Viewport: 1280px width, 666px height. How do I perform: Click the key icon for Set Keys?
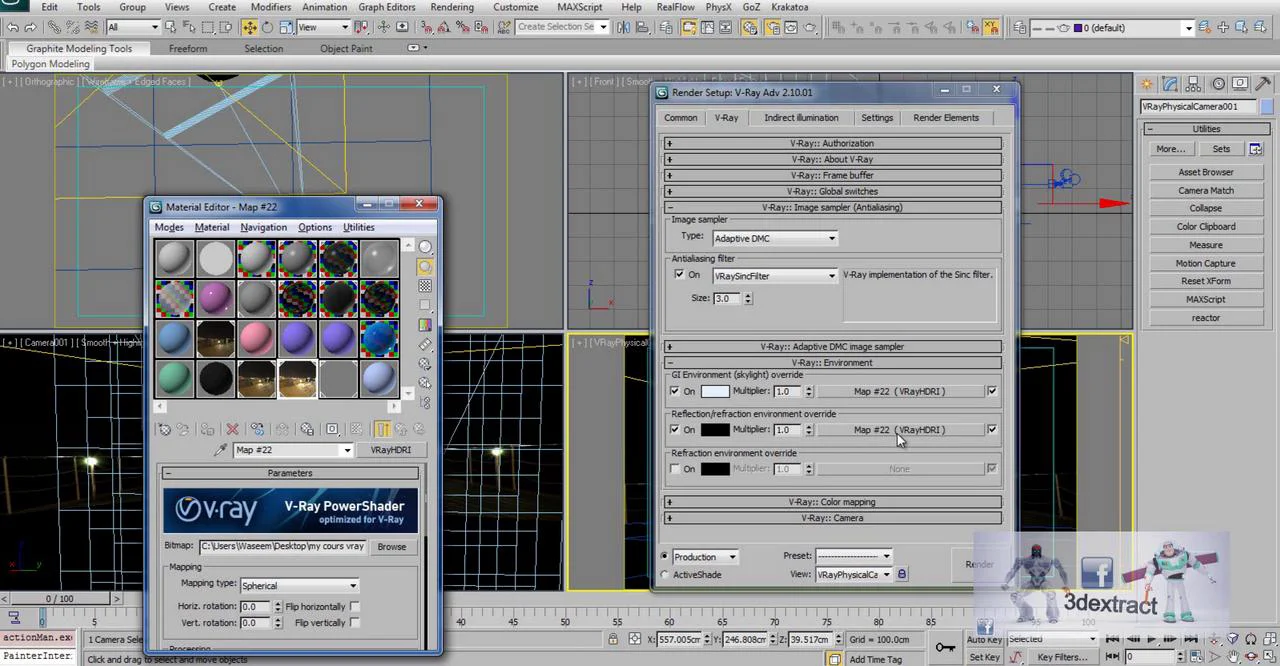click(x=944, y=648)
